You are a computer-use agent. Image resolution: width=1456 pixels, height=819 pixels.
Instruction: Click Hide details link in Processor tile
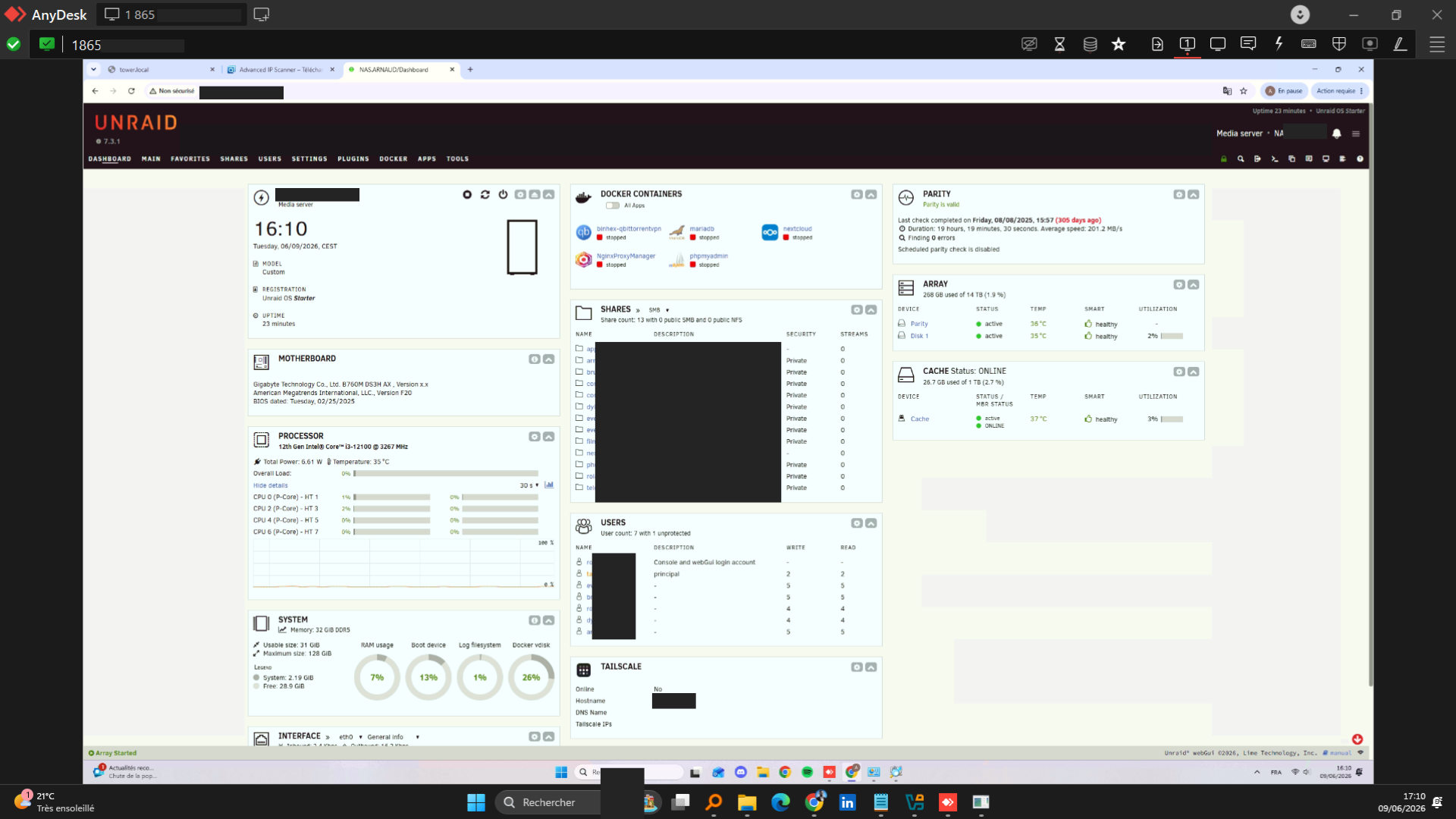click(271, 485)
